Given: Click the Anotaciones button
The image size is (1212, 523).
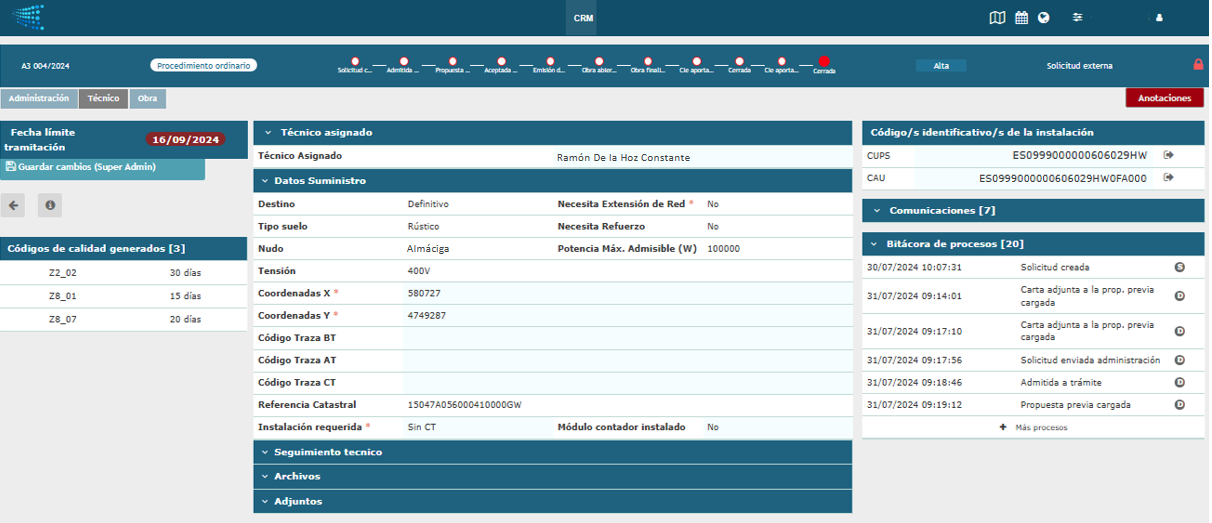Looking at the screenshot, I should coord(1164,98).
